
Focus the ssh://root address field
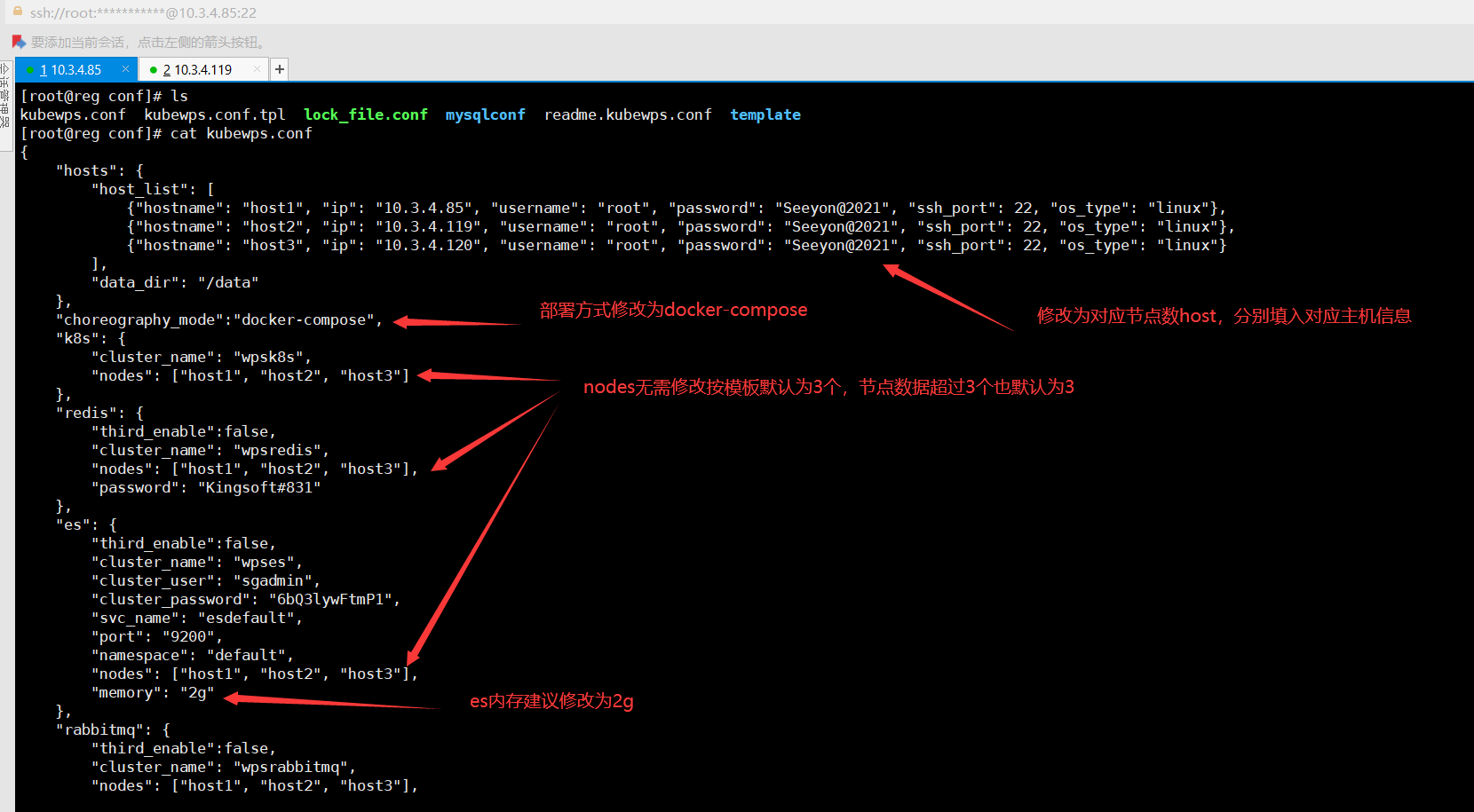[x=143, y=12]
